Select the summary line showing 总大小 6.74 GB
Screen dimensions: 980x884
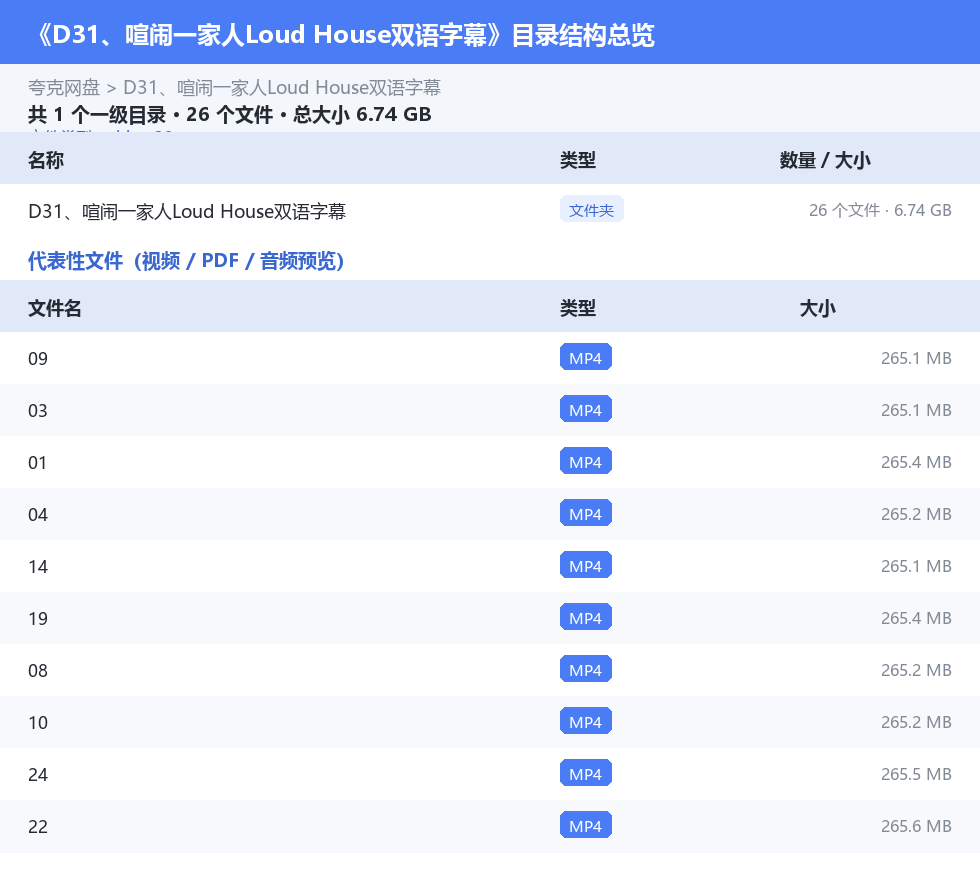click(229, 114)
